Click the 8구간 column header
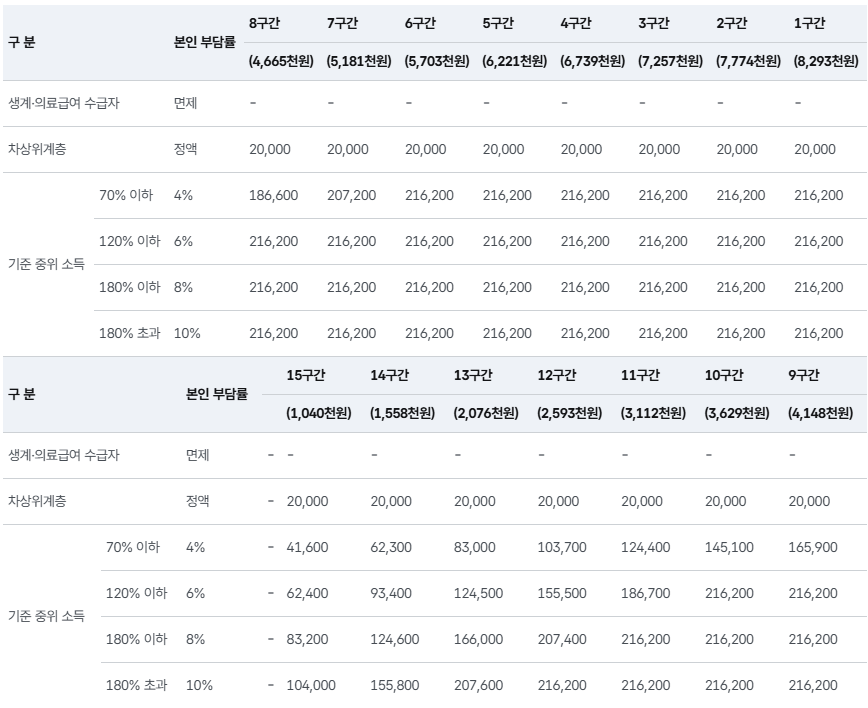The height and width of the screenshot is (708, 868). pos(265,23)
